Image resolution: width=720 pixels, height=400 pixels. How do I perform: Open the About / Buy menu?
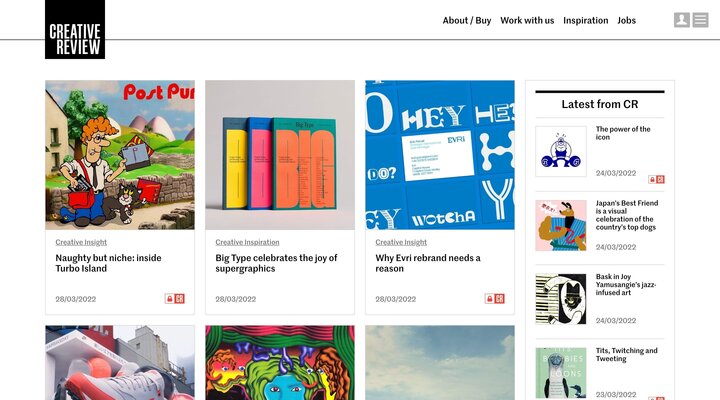coord(467,20)
